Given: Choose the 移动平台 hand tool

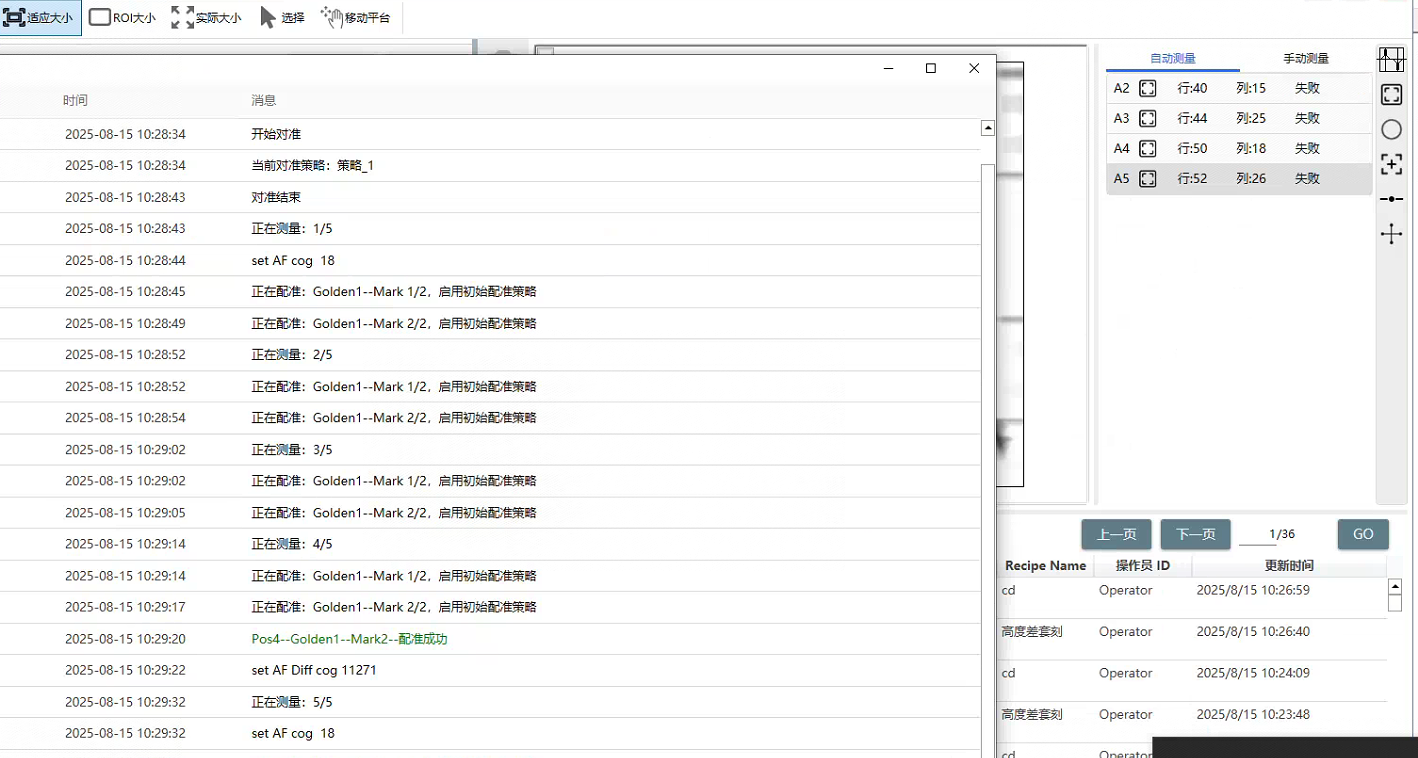Looking at the screenshot, I should [355, 18].
